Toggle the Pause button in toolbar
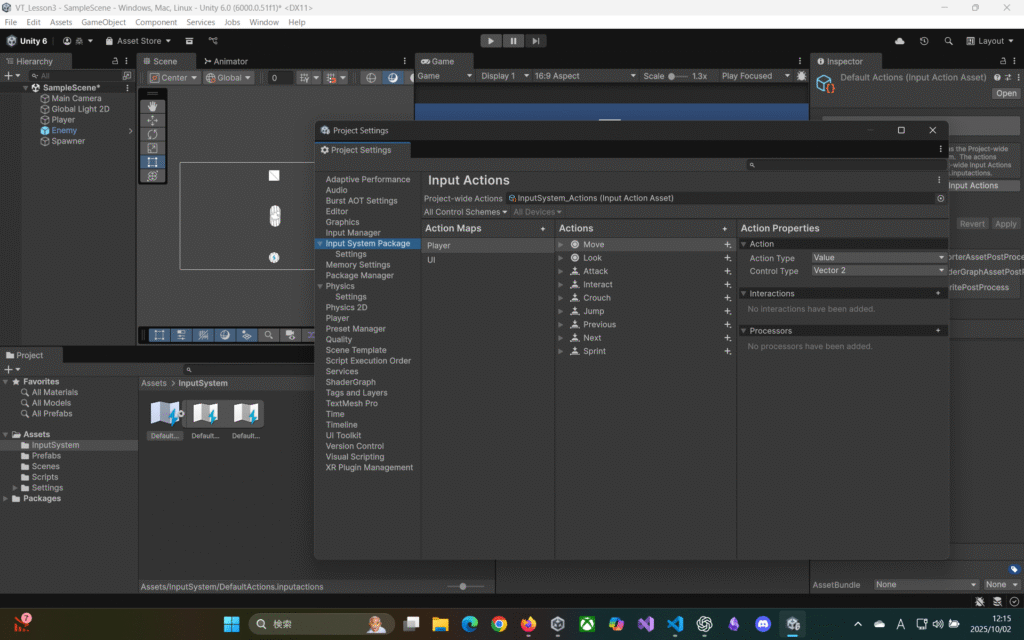 coord(514,41)
